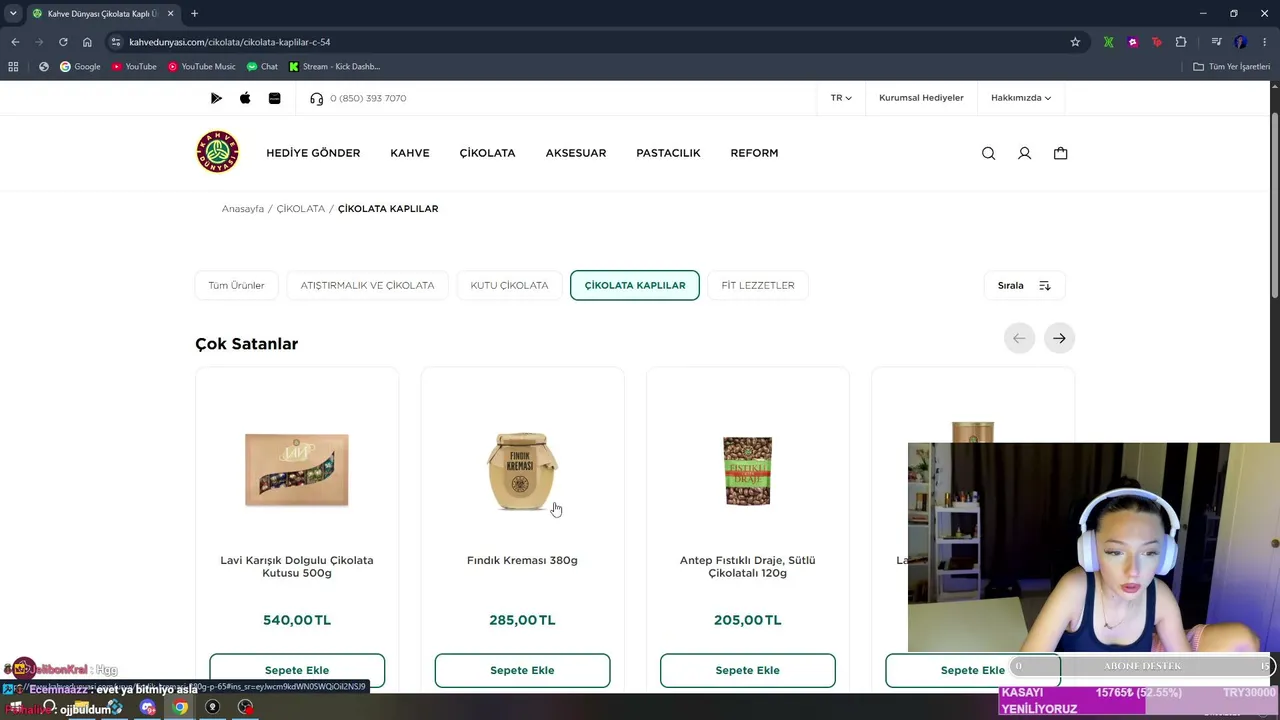Open the HEDİYE GÖNDER menu

coord(313,153)
